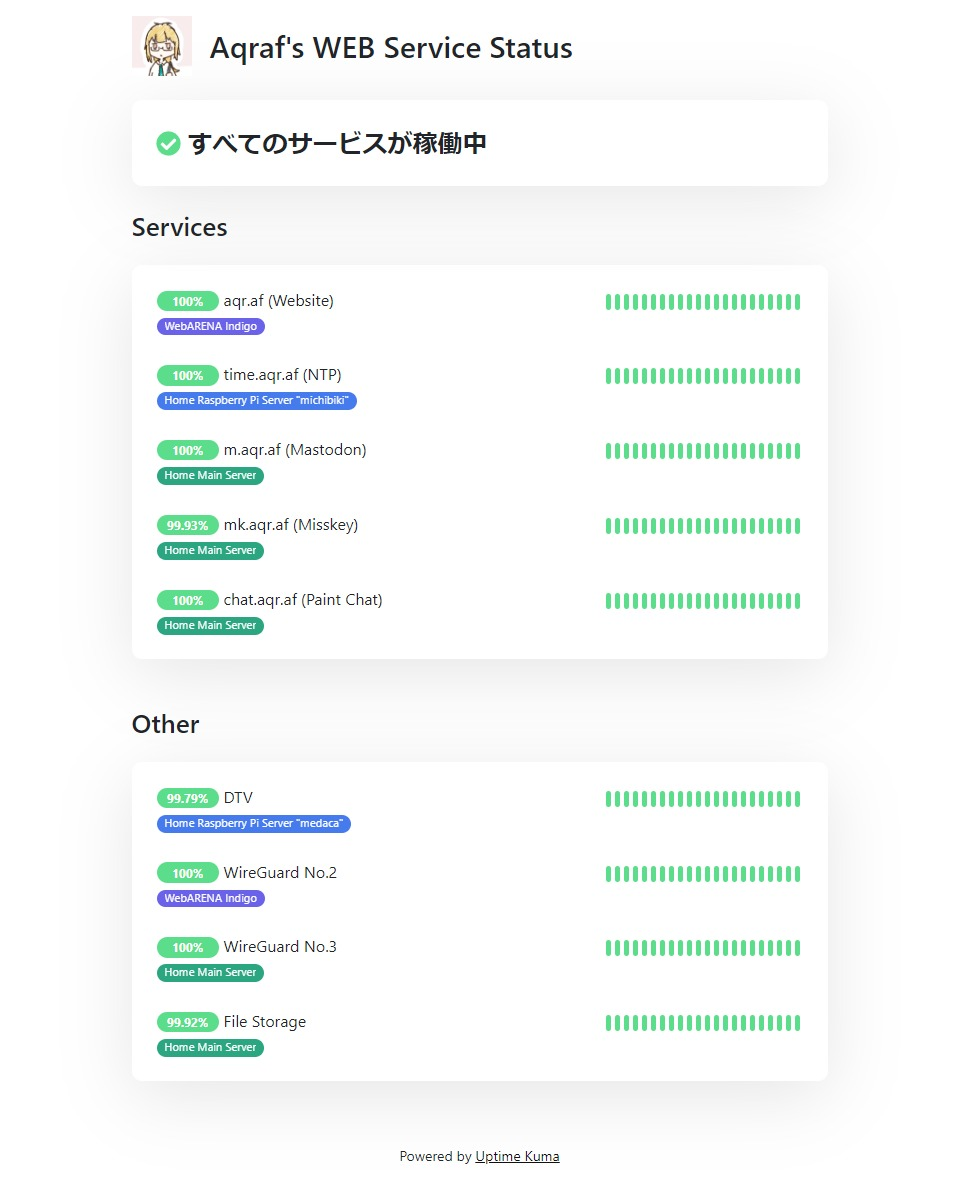Click the WireGuard No.2 monitor name
Viewport: 959px width, 1190px height.
click(x=280, y=873)
